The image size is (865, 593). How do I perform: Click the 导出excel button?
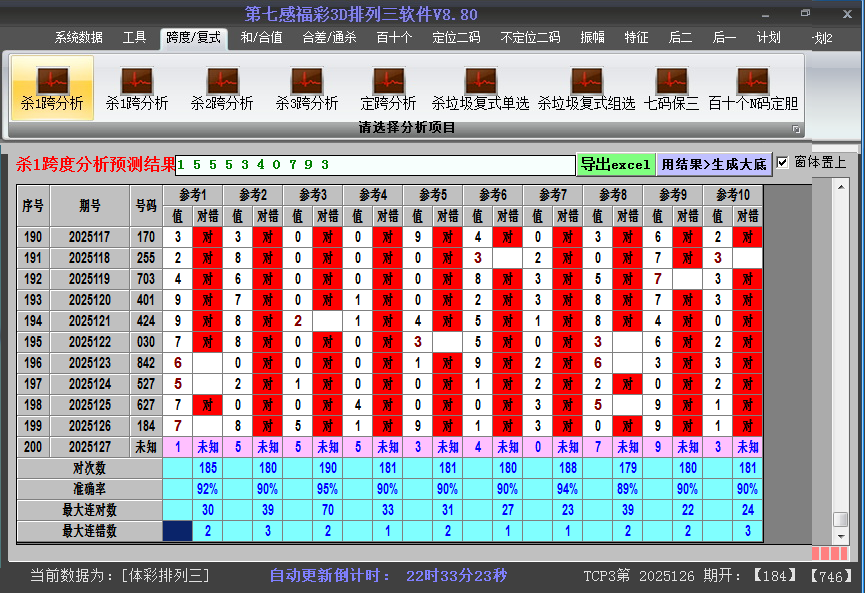click(x=616, y=164)
